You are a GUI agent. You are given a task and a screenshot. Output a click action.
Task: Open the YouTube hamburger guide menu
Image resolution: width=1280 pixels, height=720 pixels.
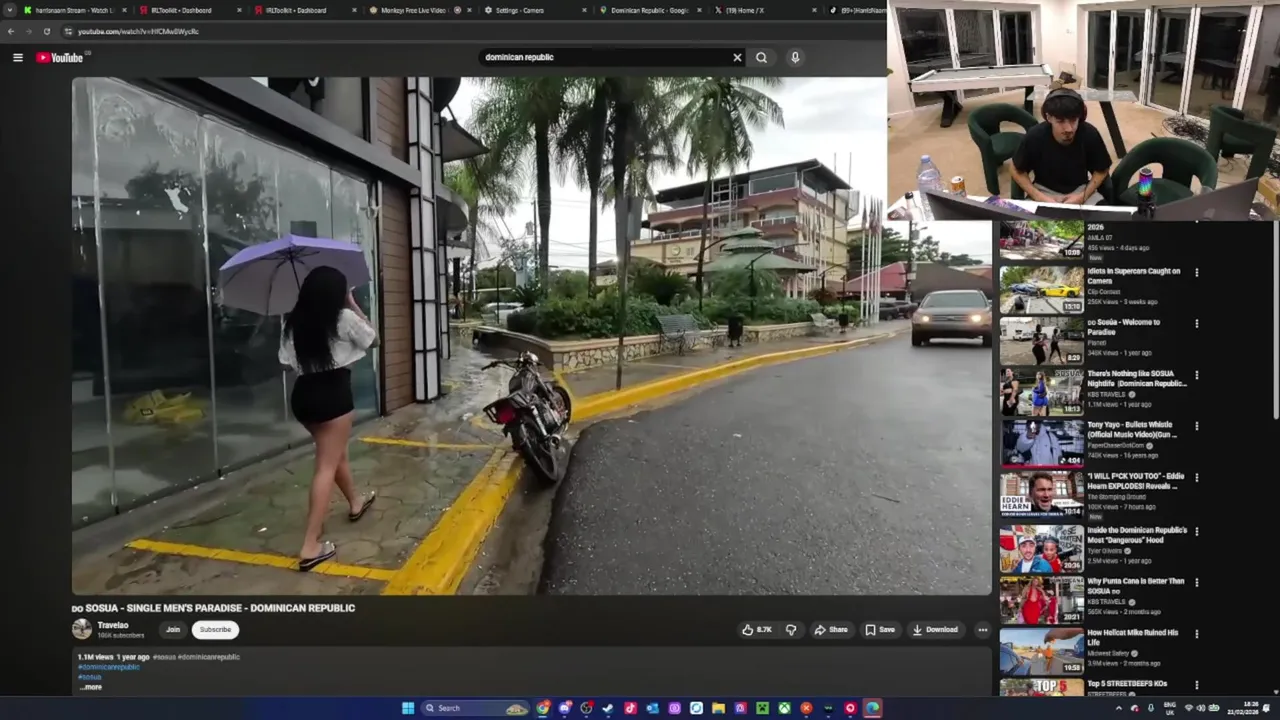pos(17,57)
